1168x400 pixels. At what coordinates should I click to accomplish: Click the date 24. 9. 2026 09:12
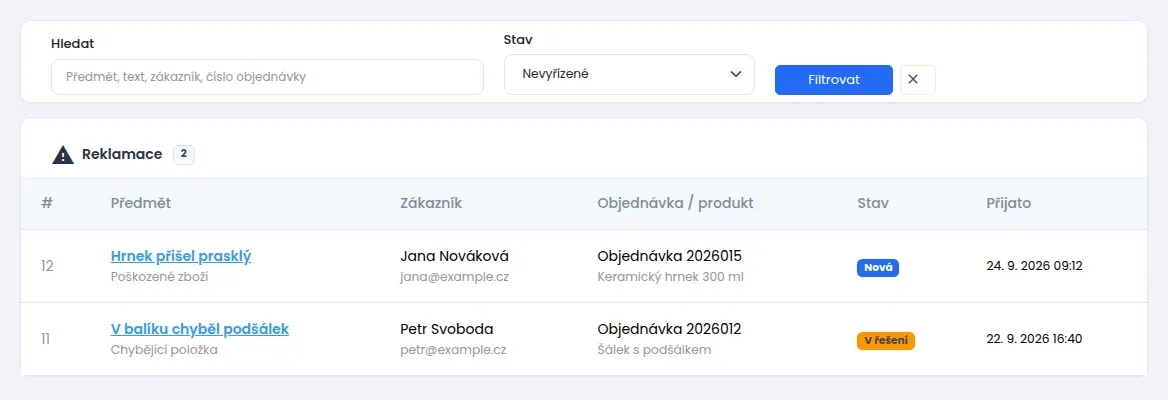(x=1034, y=266)
